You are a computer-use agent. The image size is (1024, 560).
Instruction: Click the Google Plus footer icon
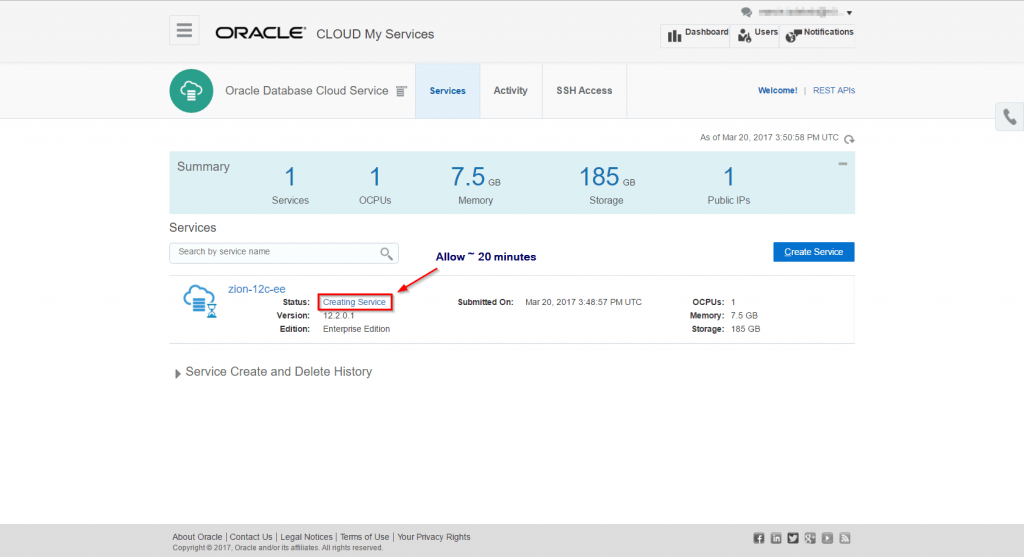click(810, 538)
